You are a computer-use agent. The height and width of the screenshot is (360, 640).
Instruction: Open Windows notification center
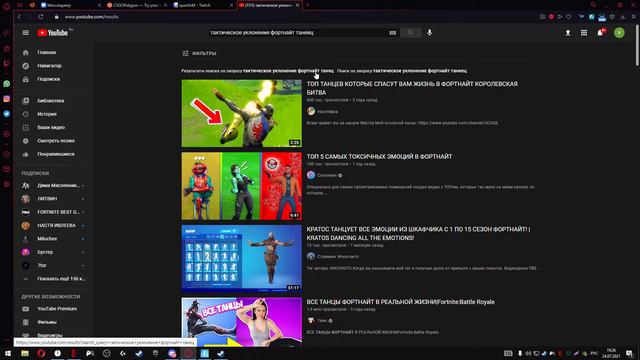(629, 353)
